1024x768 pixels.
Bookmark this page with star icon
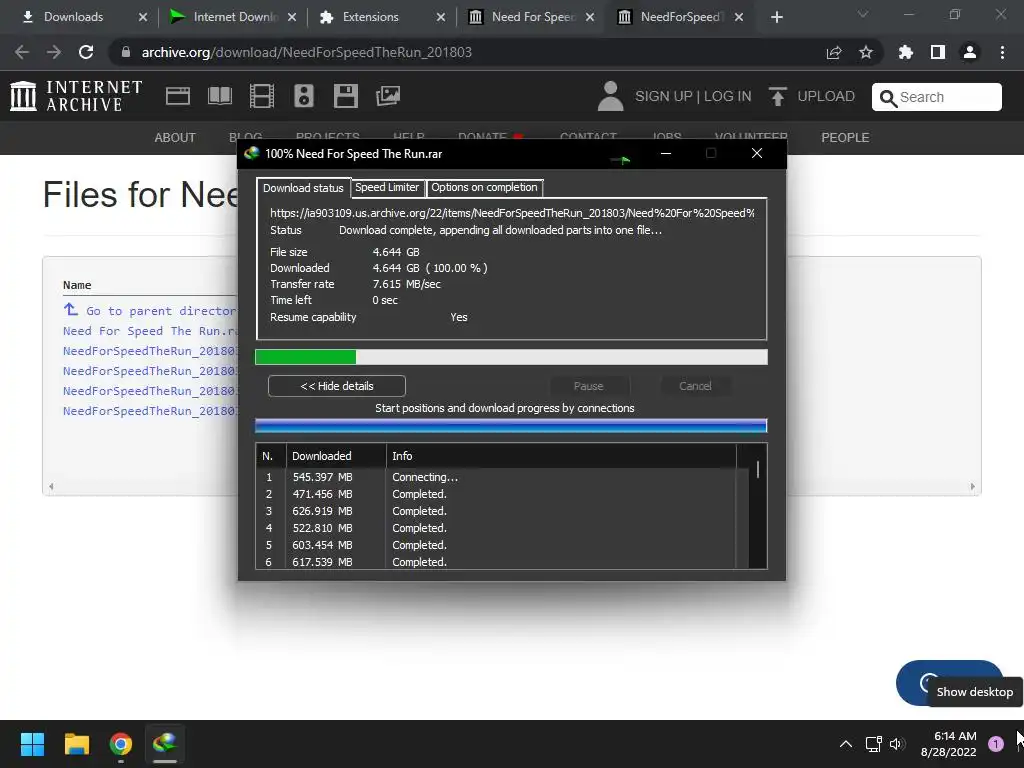pyautogui.click(x=866, y=52)
